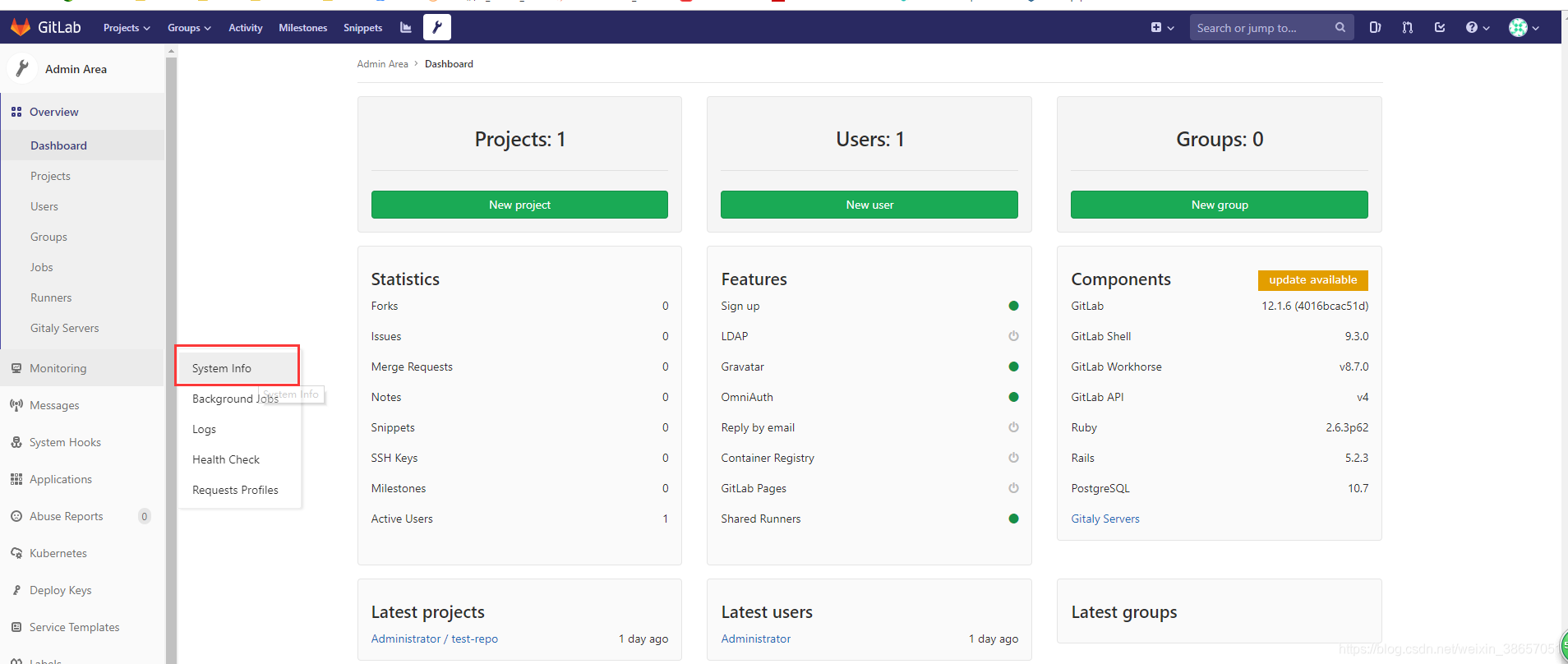Screen dimensions: 1568x664
Task: Click the Admin Area wrench icon in navbar
Action: pyautogui.click(x=437, y=27)
